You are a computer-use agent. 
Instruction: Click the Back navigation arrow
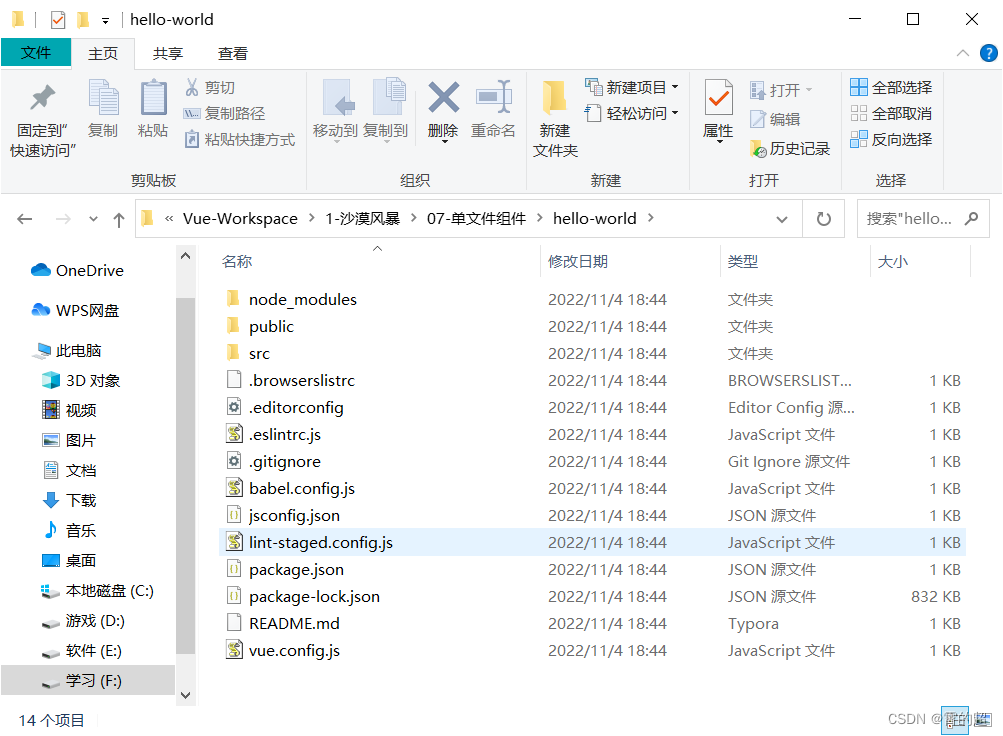[24, 219]
